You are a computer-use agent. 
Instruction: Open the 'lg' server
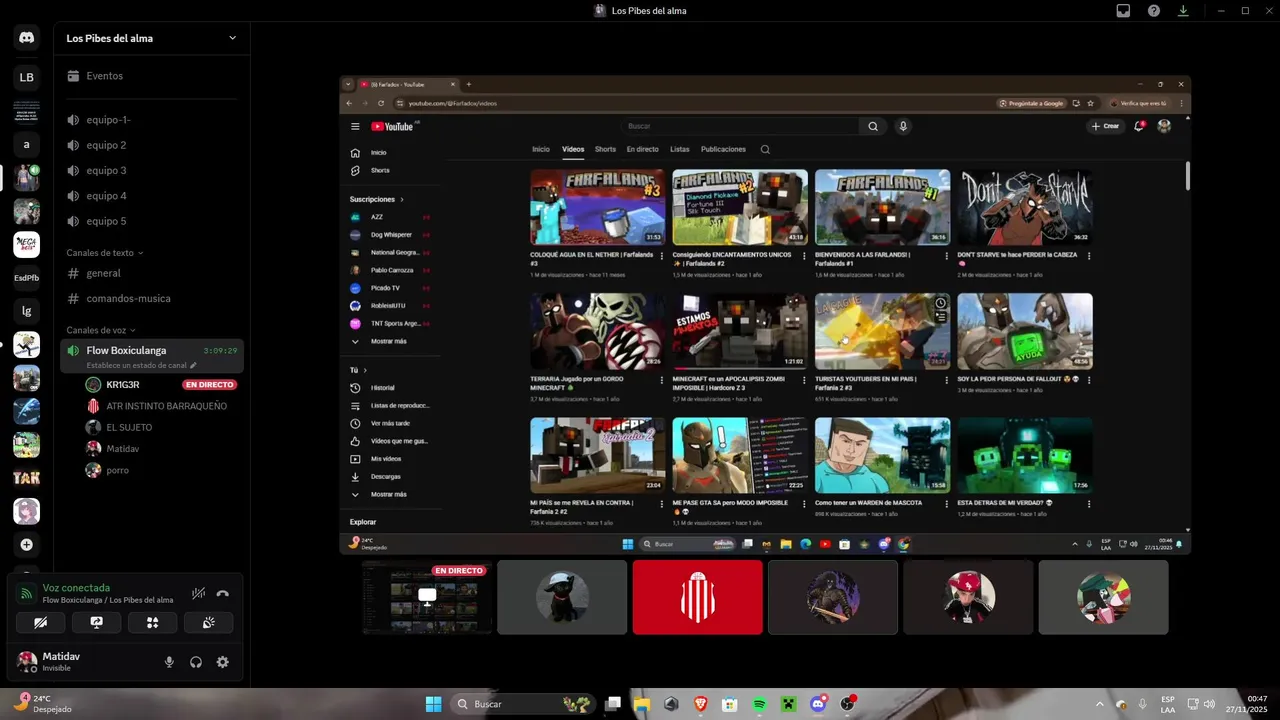(x=27, y=311)
